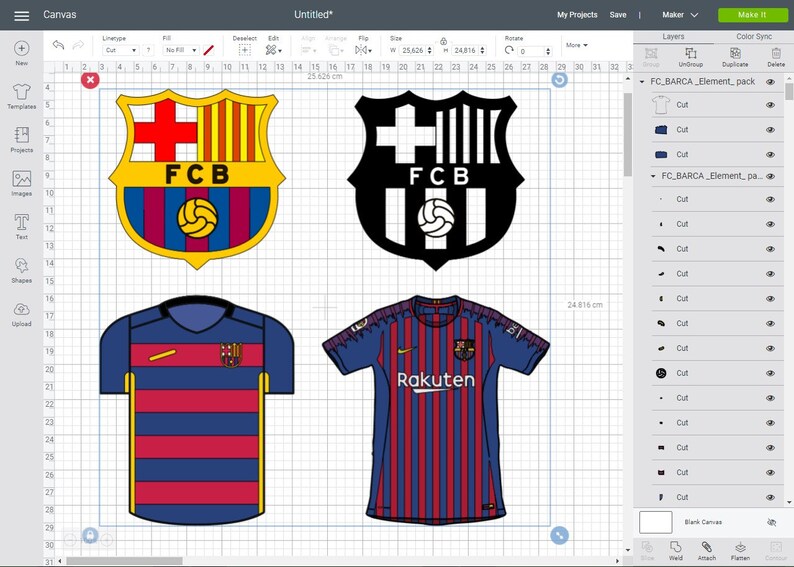
Task: Open the hamburger menu
Action: [x=21, y=16]
